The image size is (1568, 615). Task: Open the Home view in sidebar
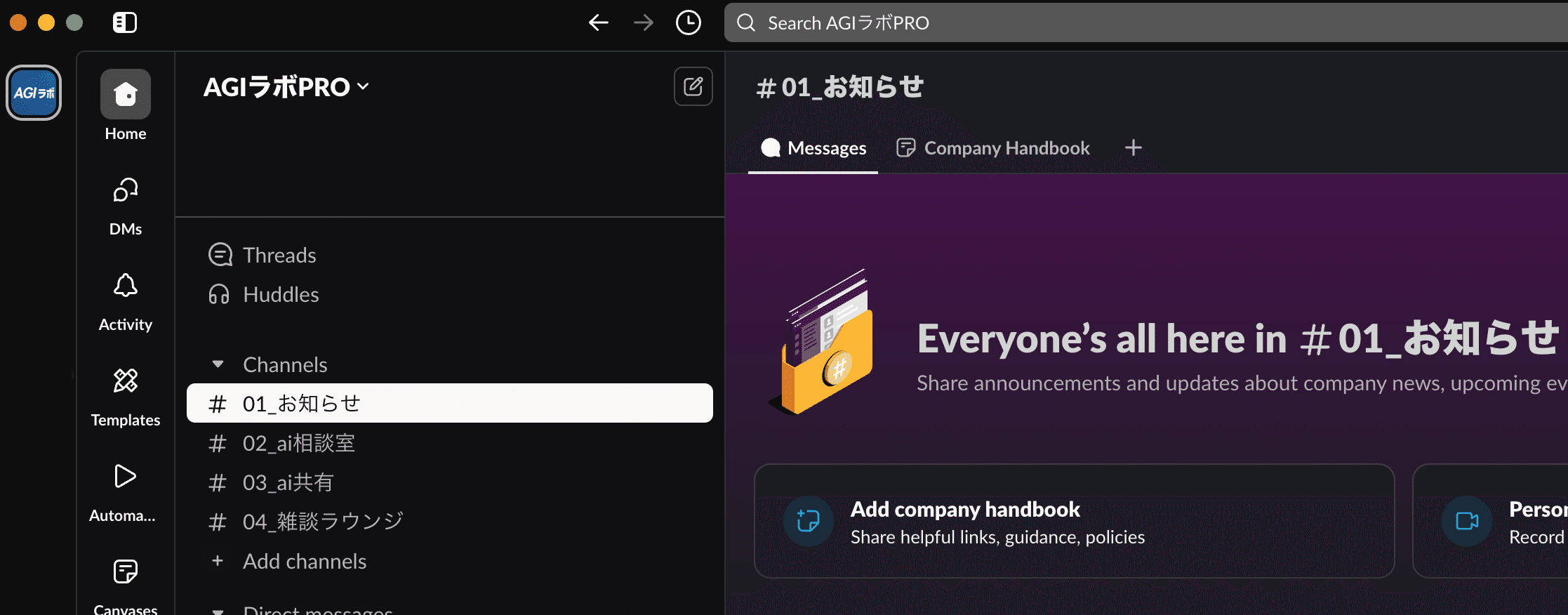click(125, 94)
